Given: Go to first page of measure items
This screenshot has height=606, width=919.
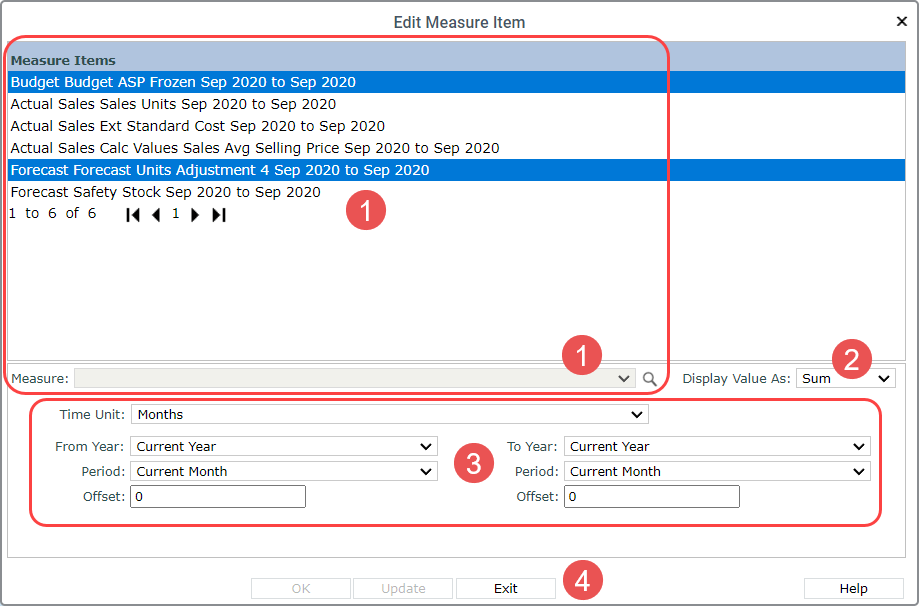Looking at the screenshot, I should click(133, 215).
